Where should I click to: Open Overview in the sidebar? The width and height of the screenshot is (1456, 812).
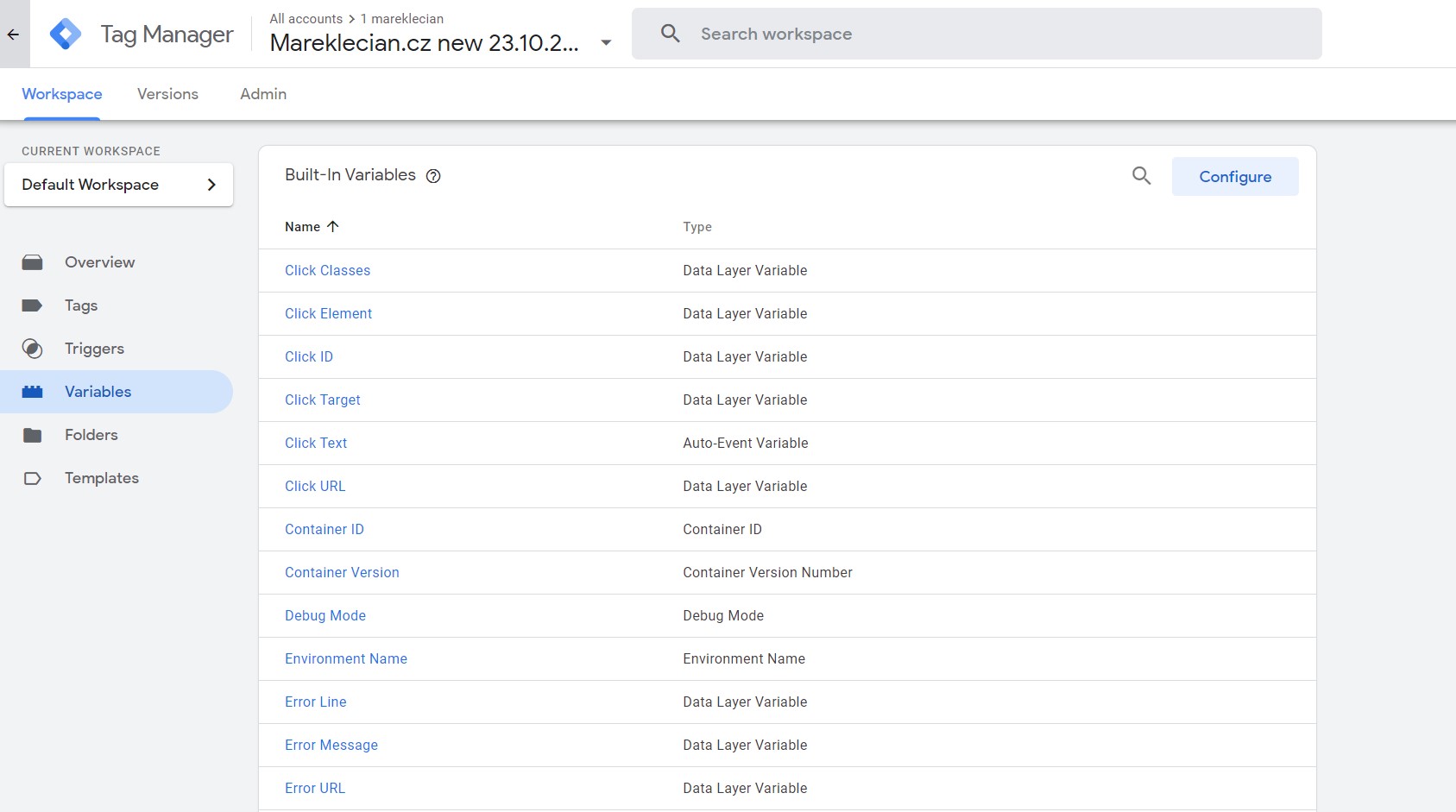pos(99,262)
